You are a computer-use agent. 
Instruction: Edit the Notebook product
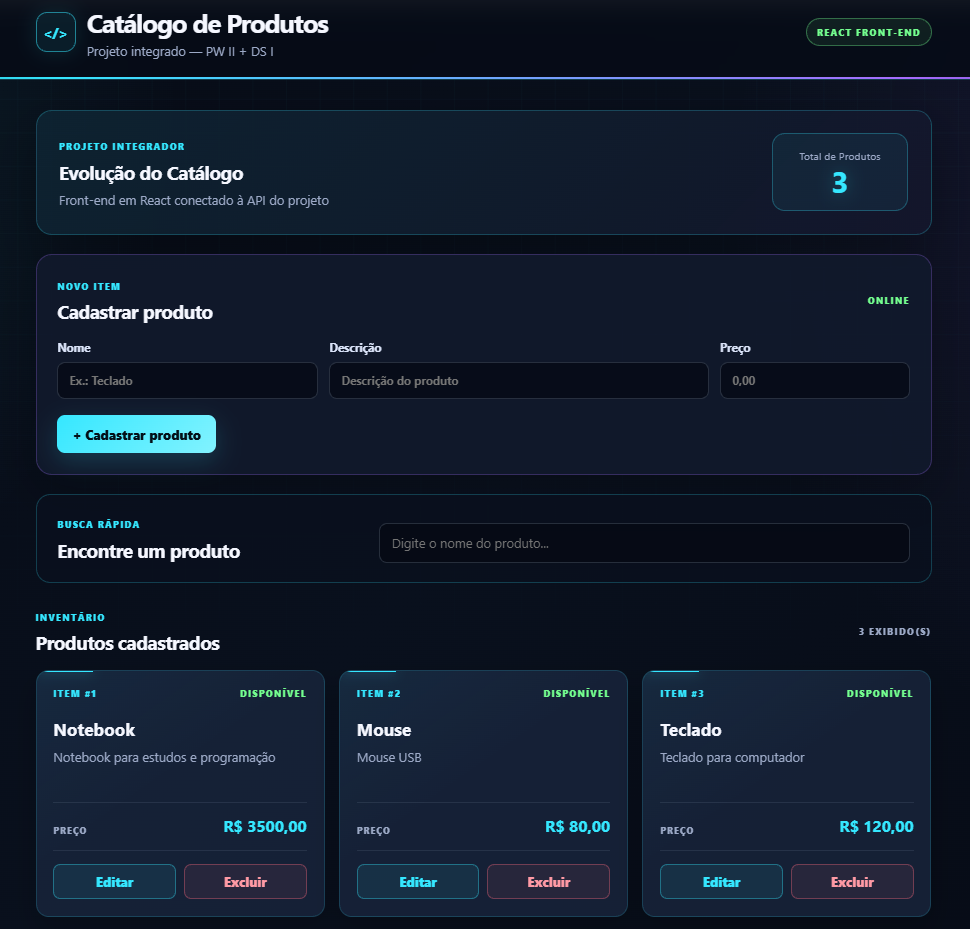[114, 881]
